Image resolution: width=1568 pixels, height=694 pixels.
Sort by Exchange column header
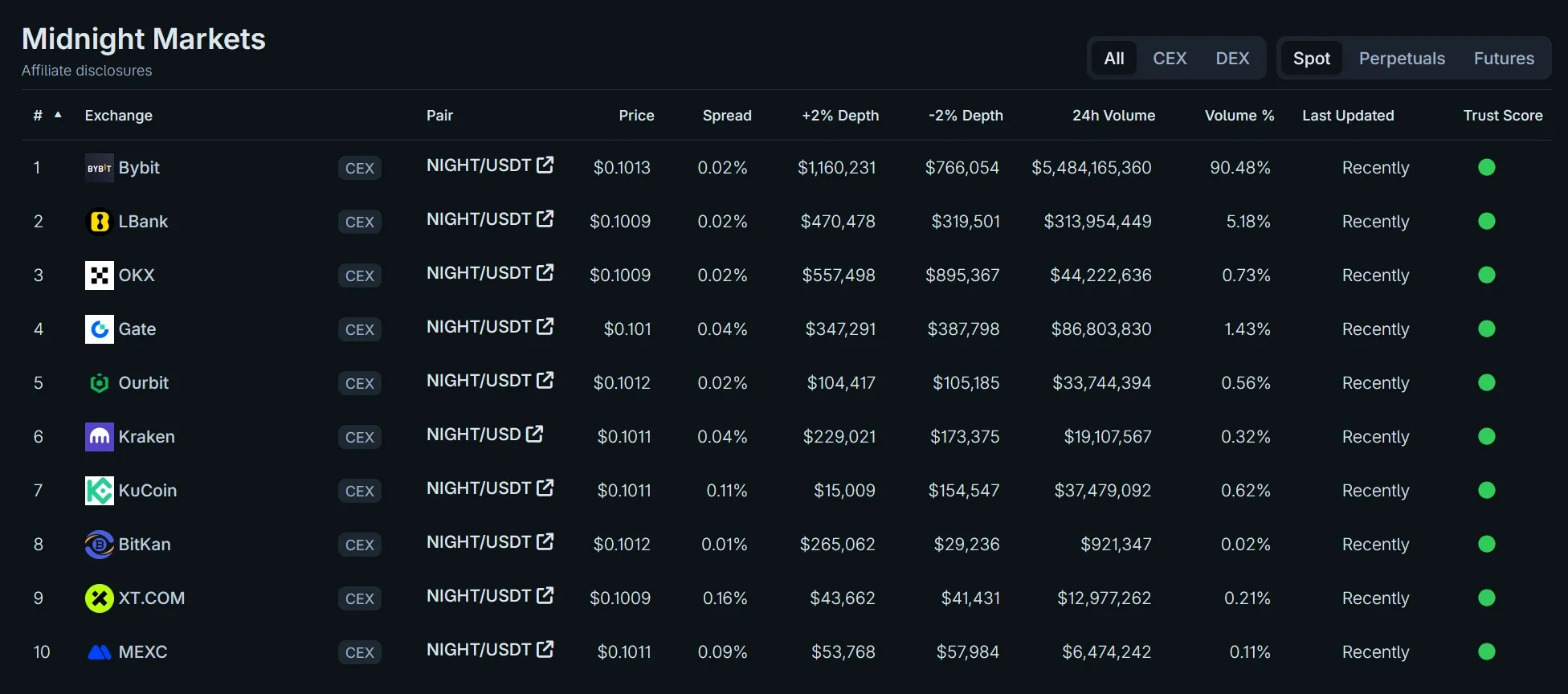click(119, 116)
